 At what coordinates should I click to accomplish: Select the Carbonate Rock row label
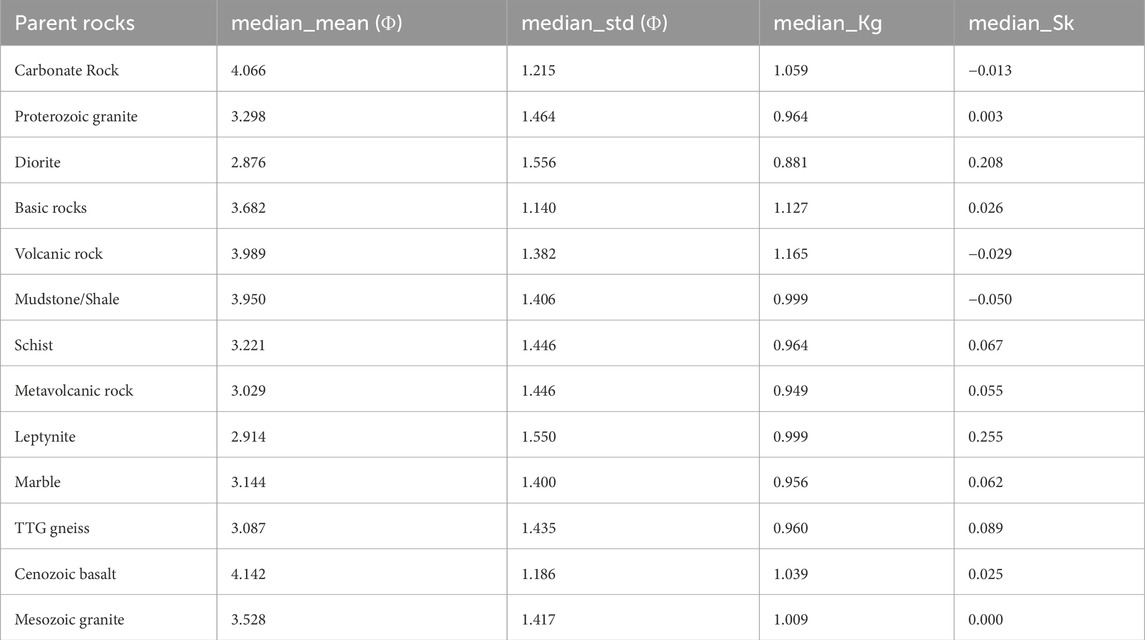[x=66, y=71]
